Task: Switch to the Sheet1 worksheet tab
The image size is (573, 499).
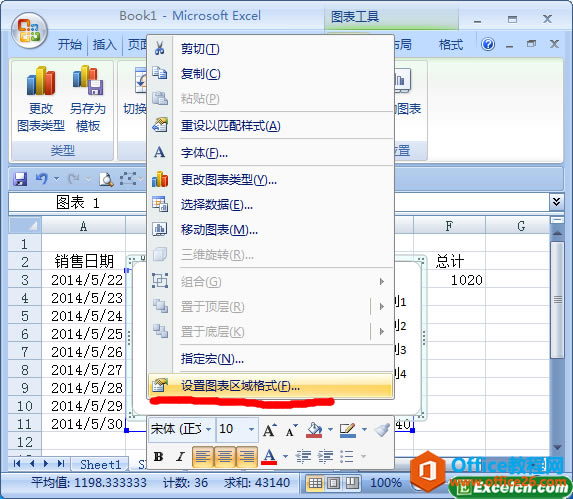Action: (x=100, y=464)
